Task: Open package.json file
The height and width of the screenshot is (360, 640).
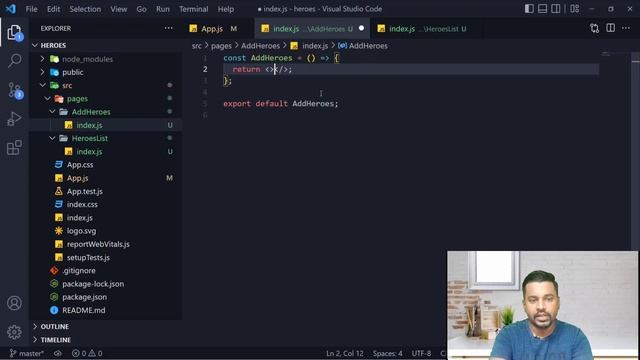Action: 106,297
